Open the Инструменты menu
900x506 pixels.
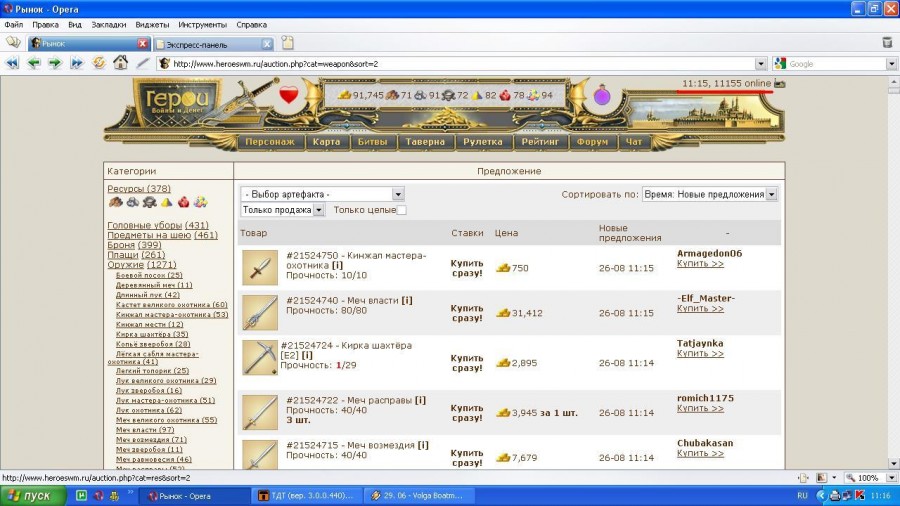pos(202,25)
